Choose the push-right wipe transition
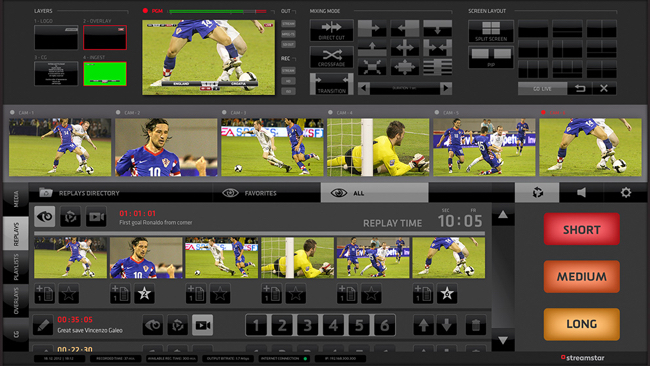650x366 pixels. [372, 28]
